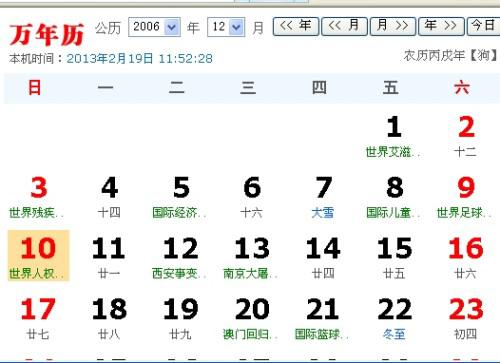Go to previous month with << 月 button
This screenshot has height=363, width=500.
(344, 26)
